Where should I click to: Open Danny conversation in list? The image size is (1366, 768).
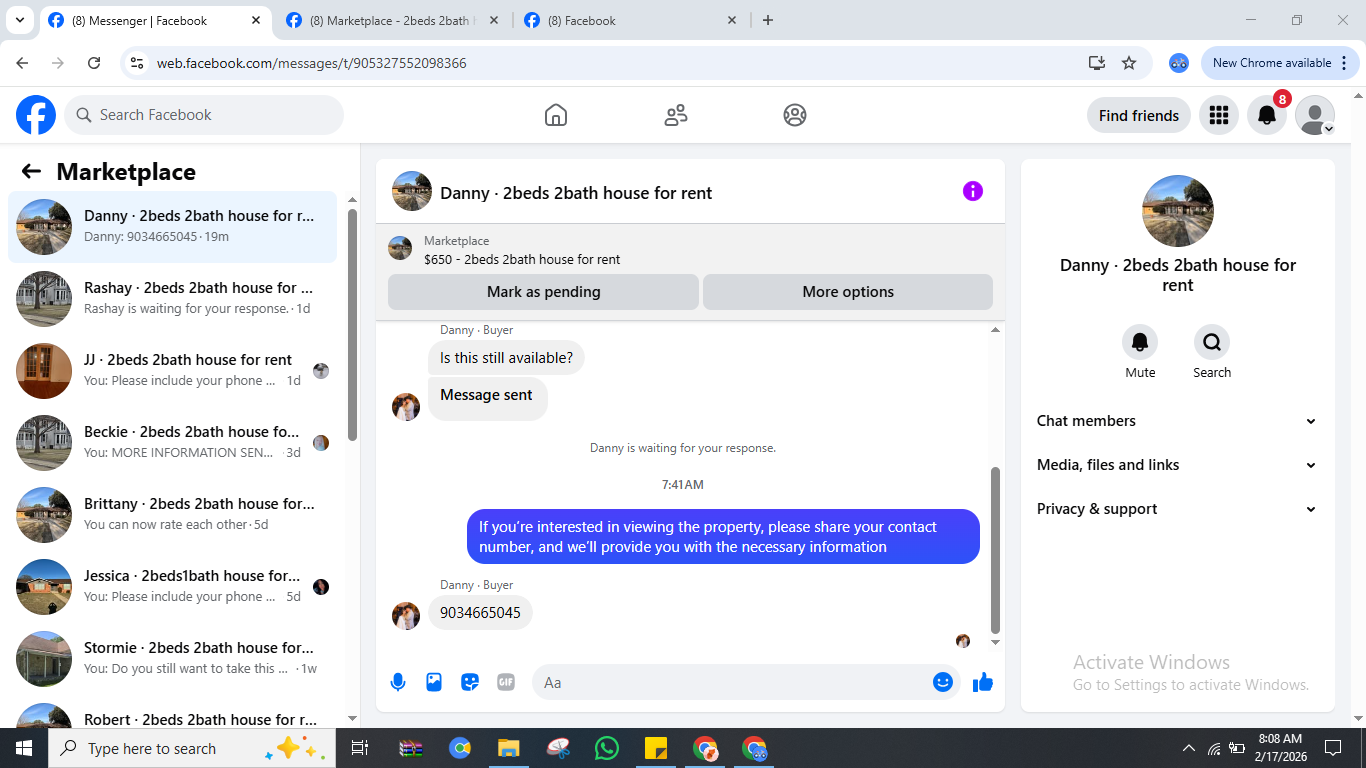pos(173,227)
